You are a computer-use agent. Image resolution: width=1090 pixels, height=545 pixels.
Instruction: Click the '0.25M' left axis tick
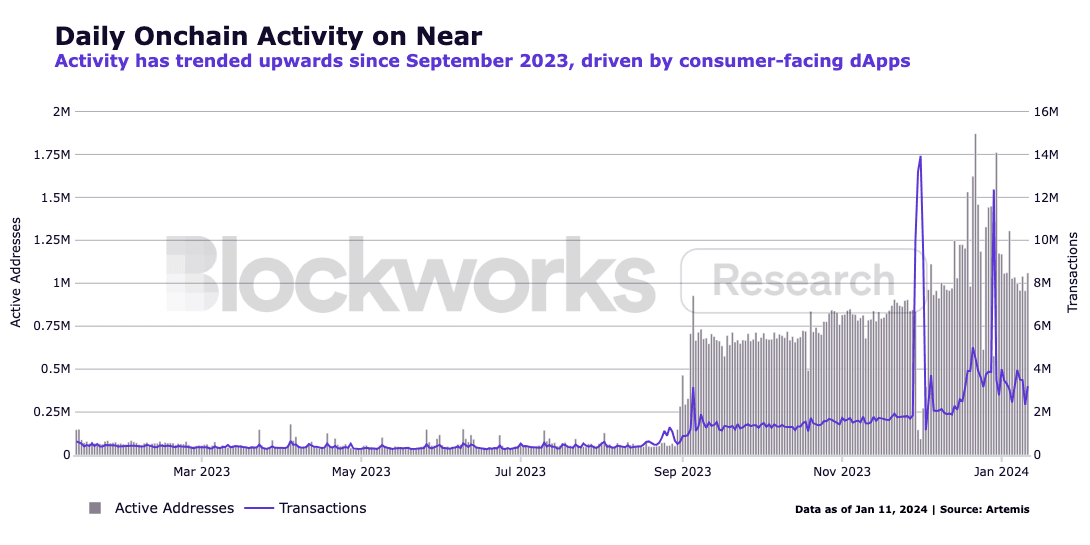[x=50, y=412]
